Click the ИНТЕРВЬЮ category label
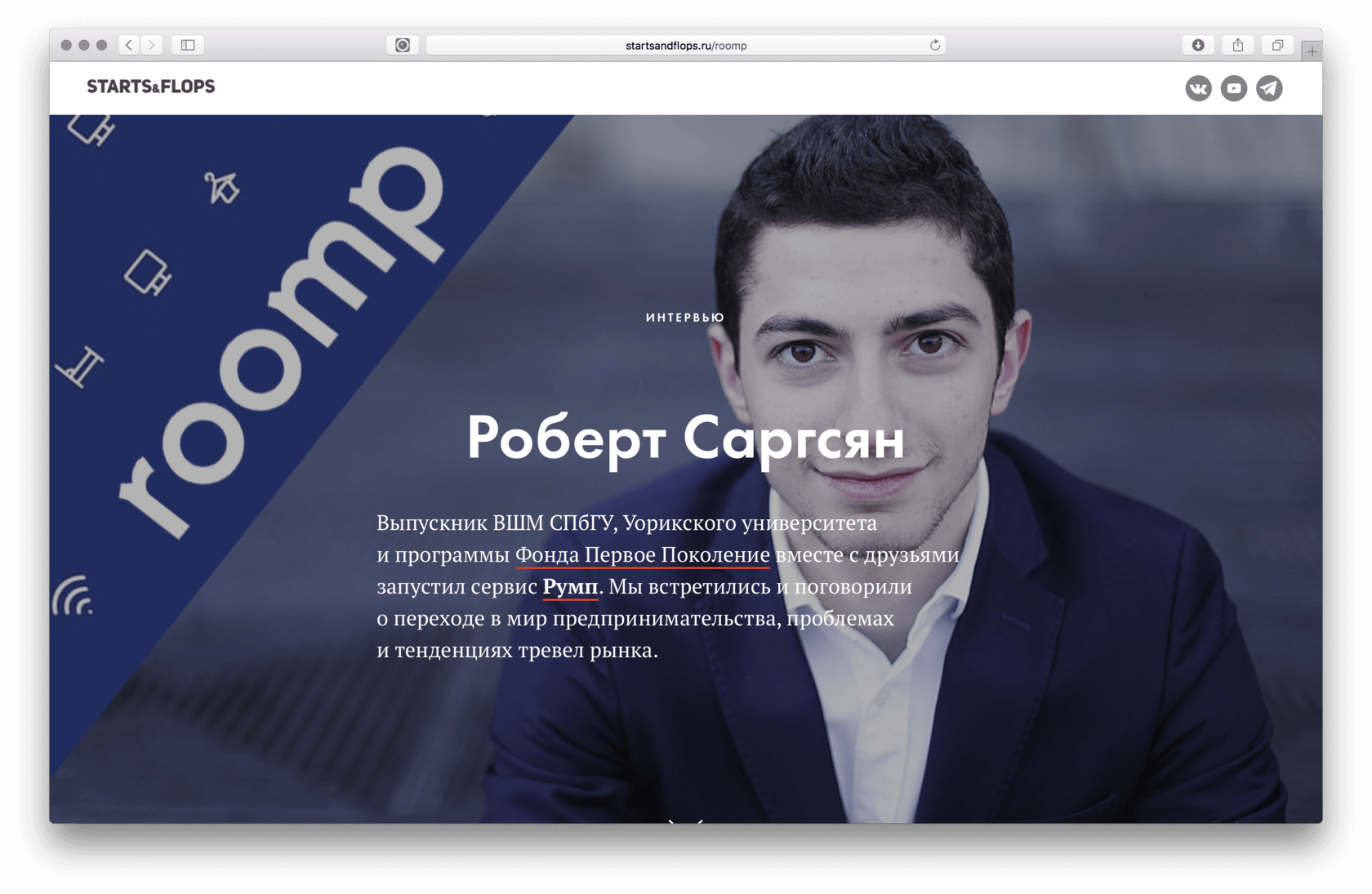 pos(685,318)
